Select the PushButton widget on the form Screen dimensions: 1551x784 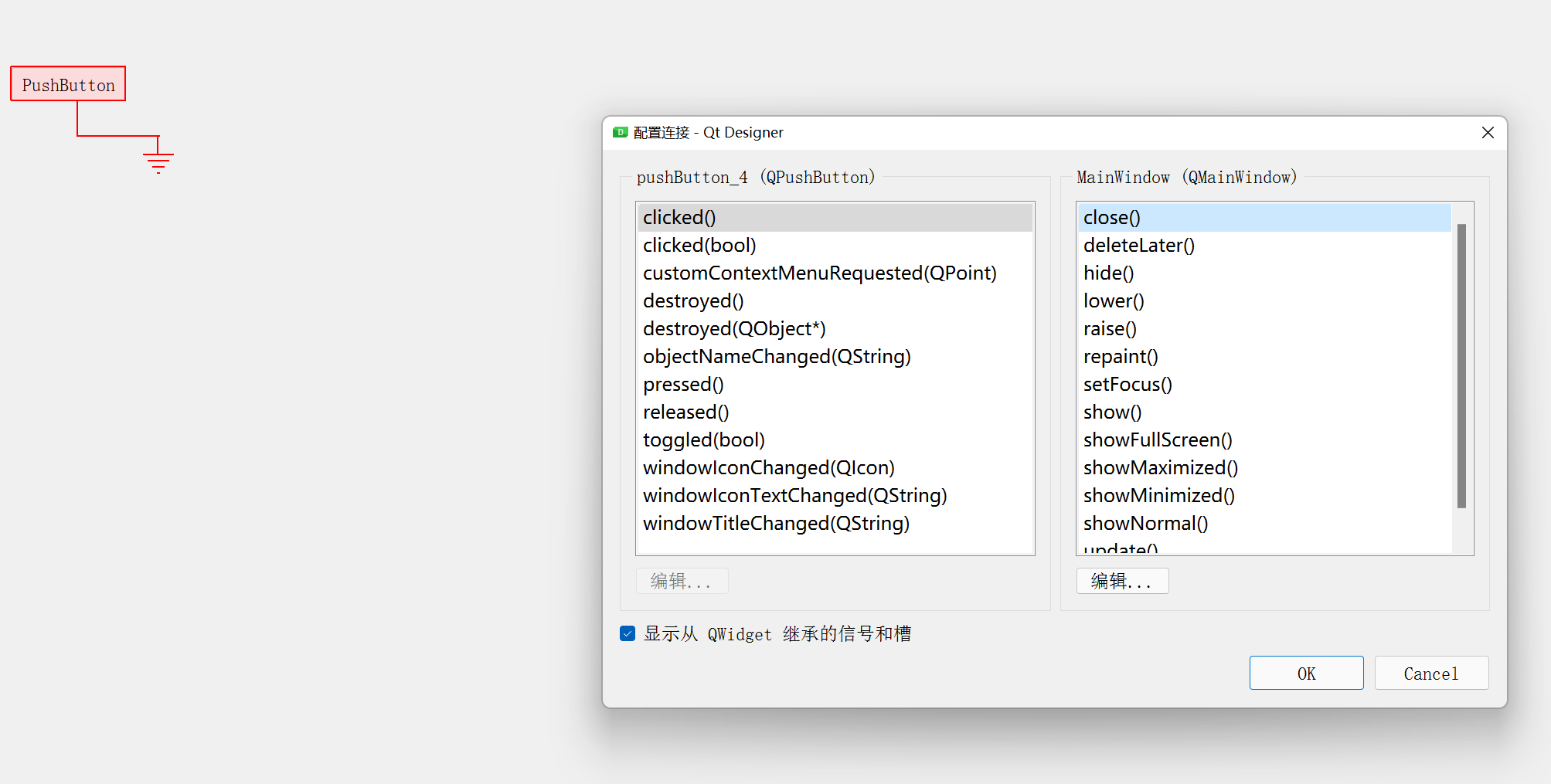click(67, 83)
